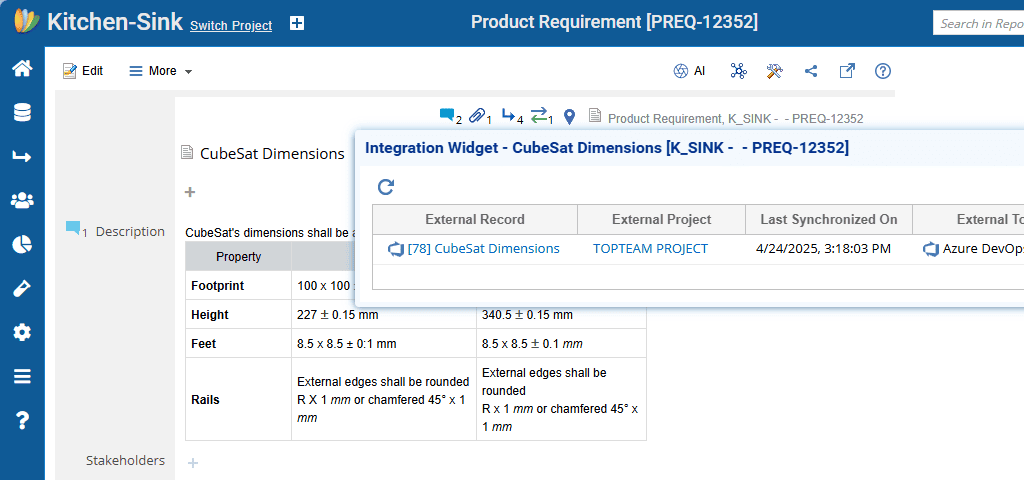Click the Switch Project link
Screen dimensions: 1024x480
point(231,26)
